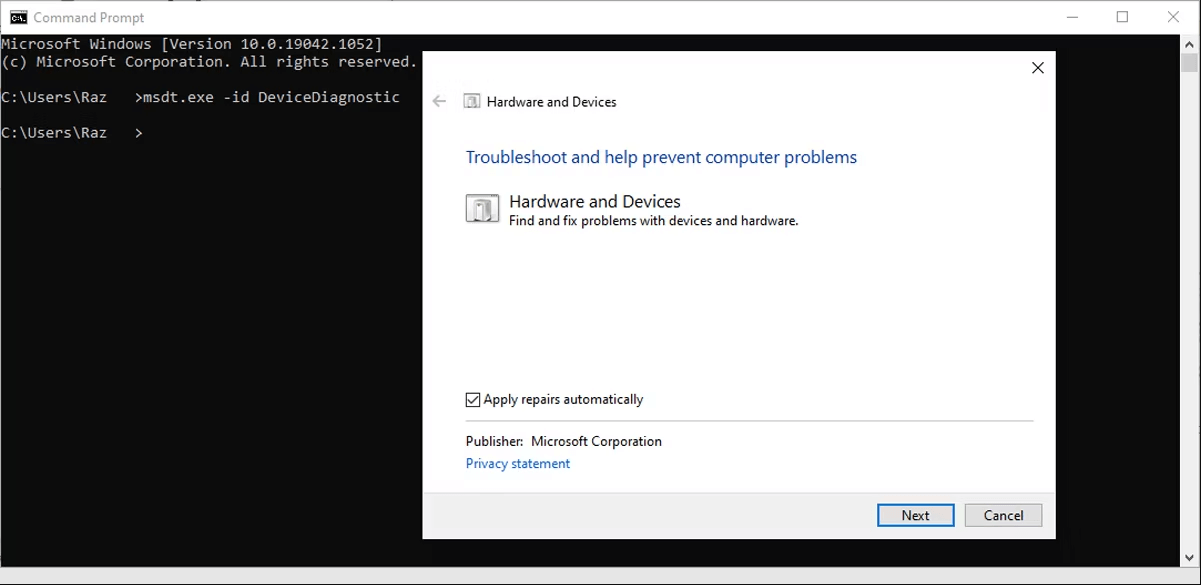Viewport: 1201px width, 585px height.
Task: Open the Privacy statement link
Action: pos(518,464)
